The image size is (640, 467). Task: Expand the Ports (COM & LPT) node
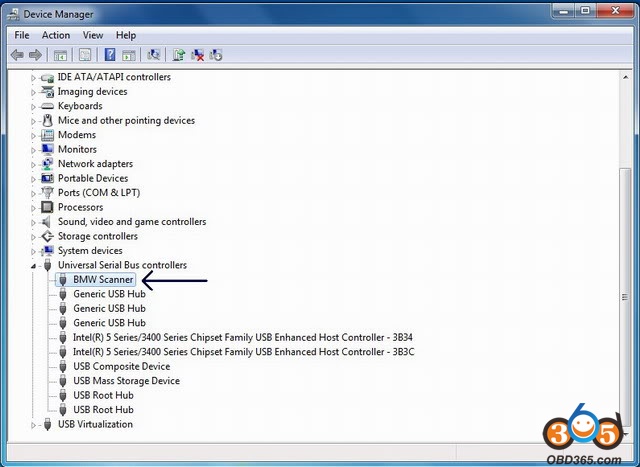tap(33, 193)
